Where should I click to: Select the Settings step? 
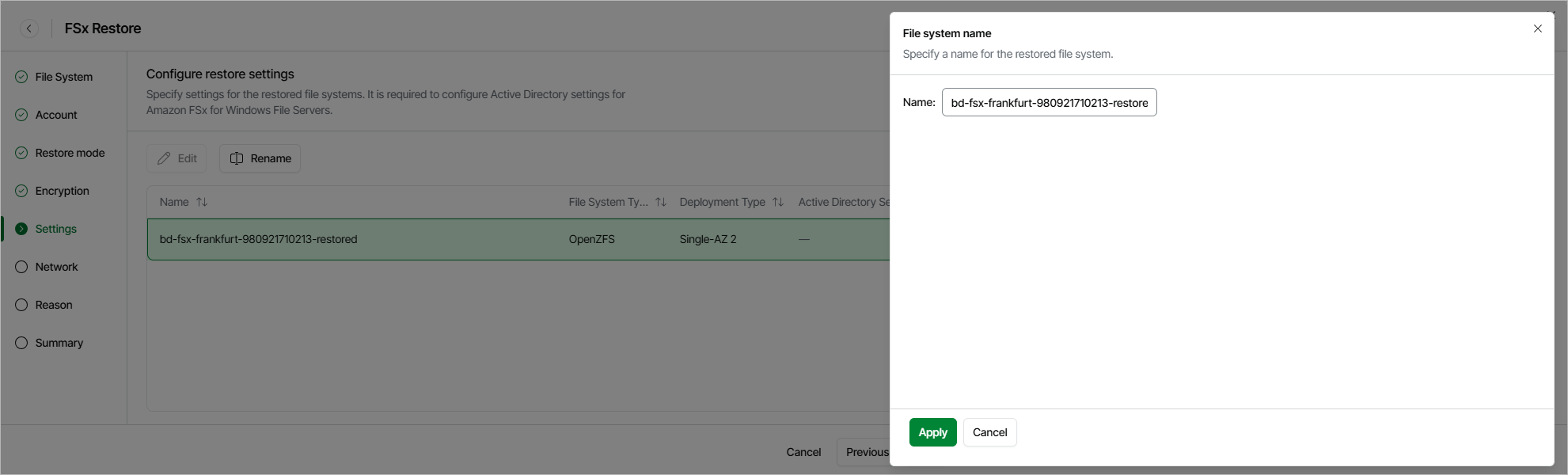(x=55, y=229)
